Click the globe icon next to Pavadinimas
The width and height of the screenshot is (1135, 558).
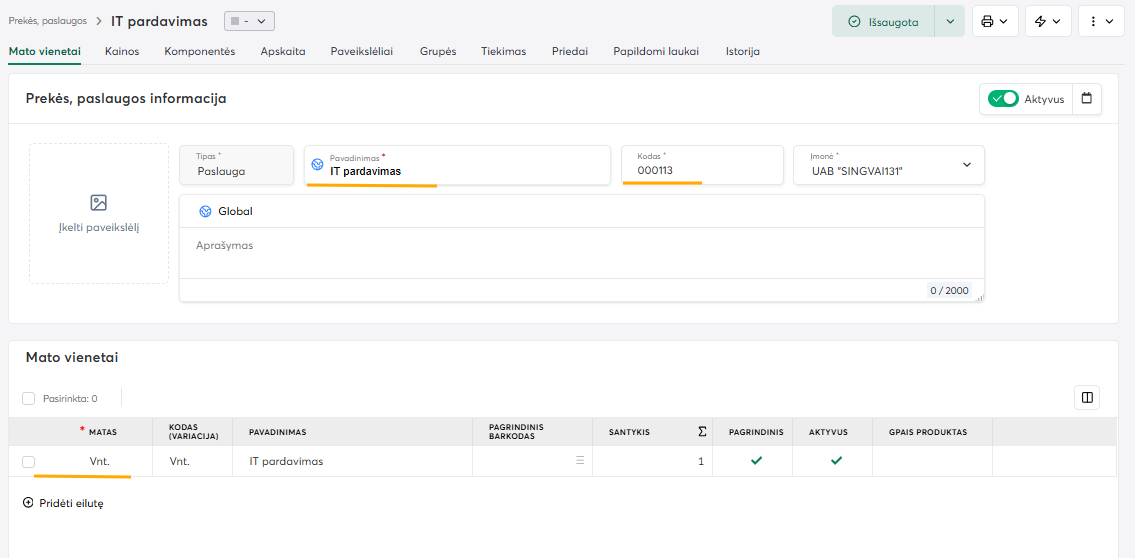(318, 165)
